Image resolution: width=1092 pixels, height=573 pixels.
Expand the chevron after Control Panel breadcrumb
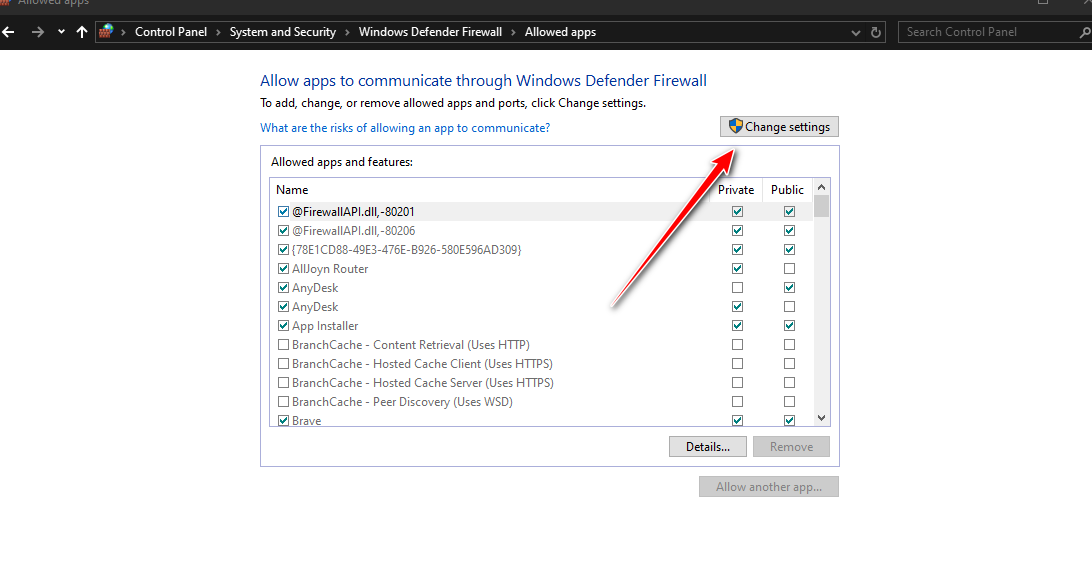coord(218,32)
